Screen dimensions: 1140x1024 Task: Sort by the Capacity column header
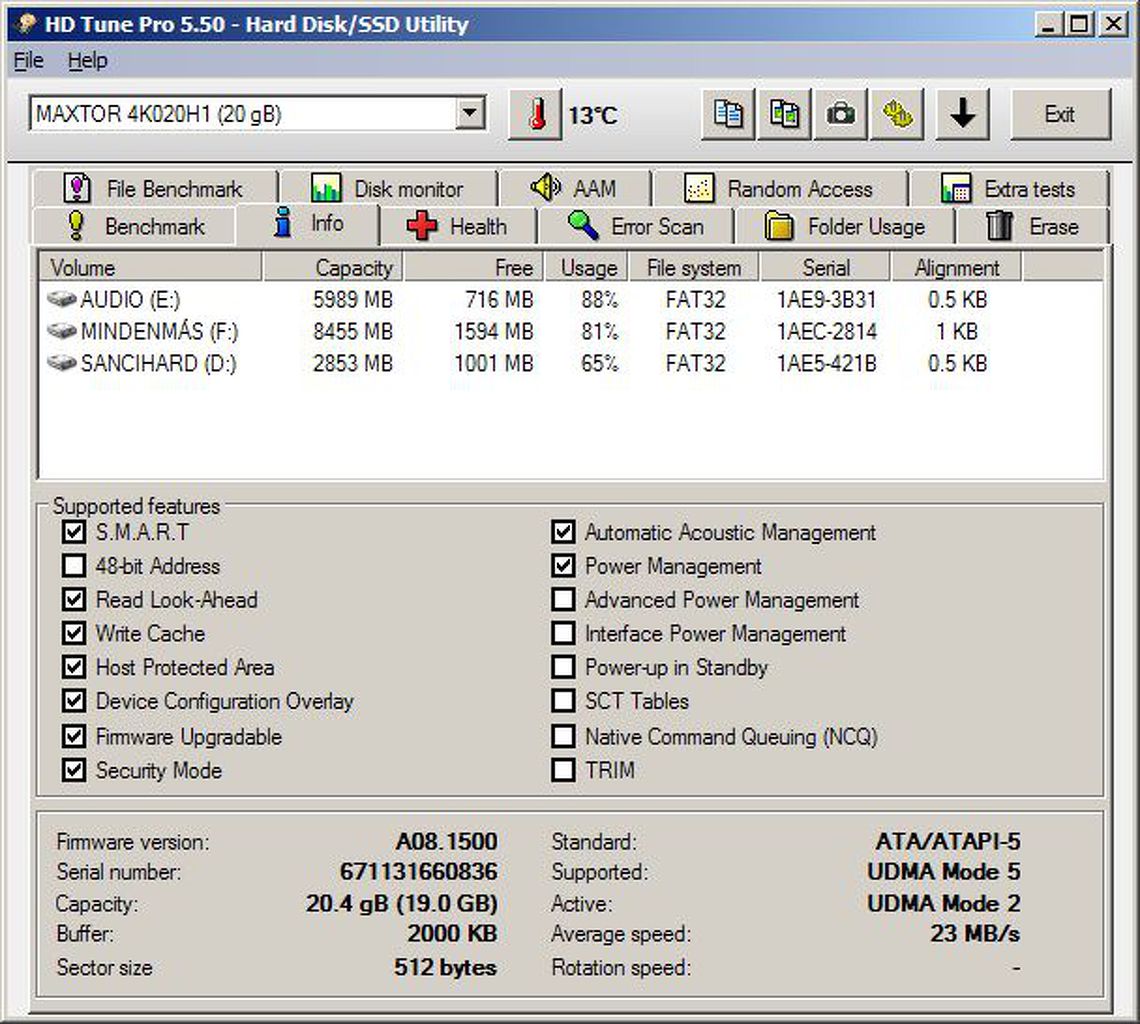[332, 268]
